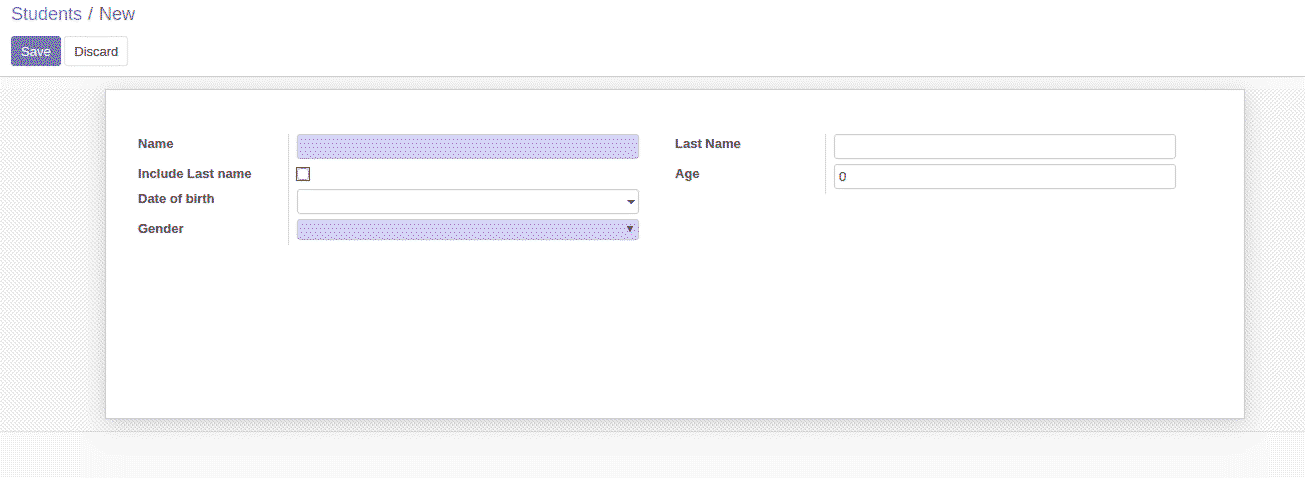Click the New breadcrumb text

117,14
